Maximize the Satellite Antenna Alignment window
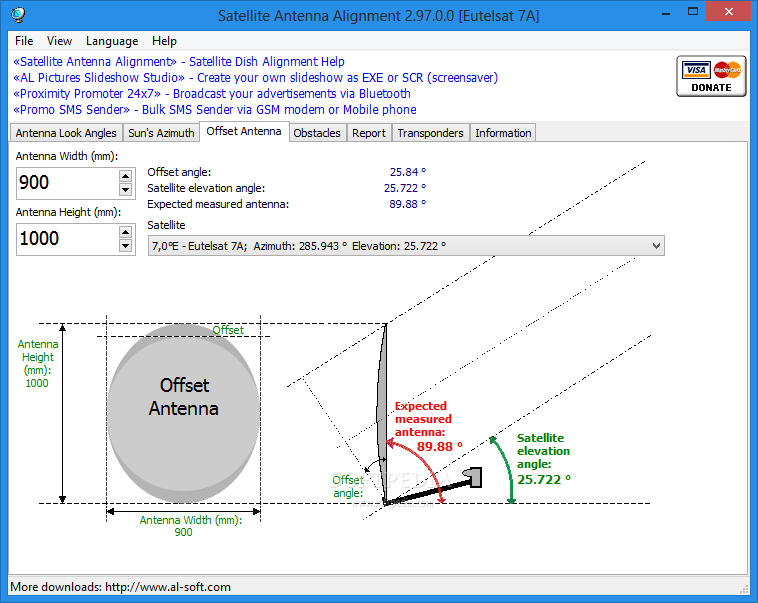Viewport: 758px width, 603px height. [693, 12]
